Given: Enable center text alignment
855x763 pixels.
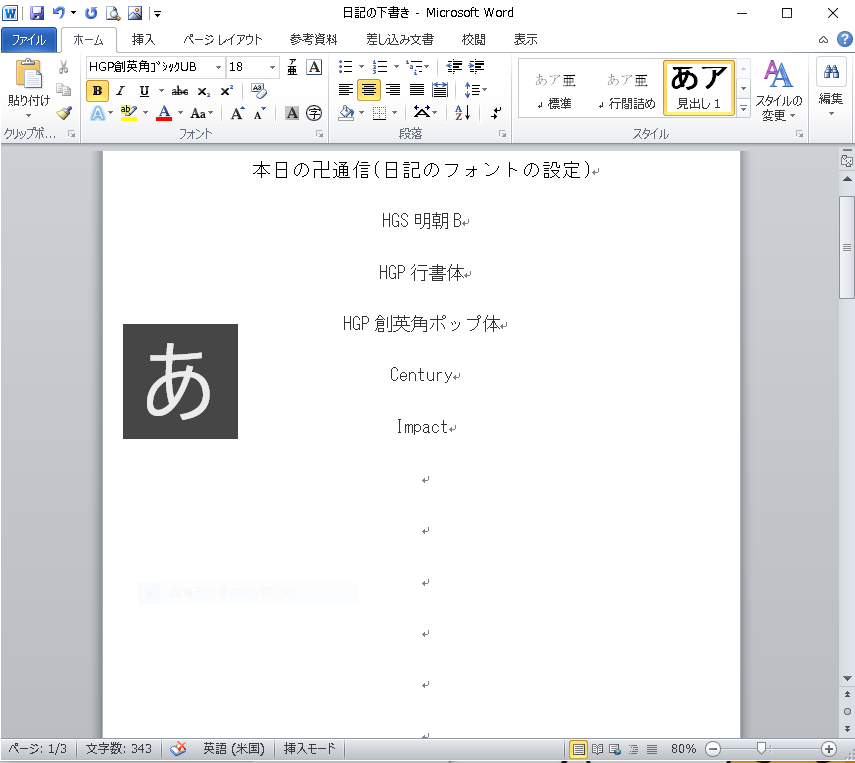Looking at the screenshot, I should pyautogui.click(x=368, y=90).
